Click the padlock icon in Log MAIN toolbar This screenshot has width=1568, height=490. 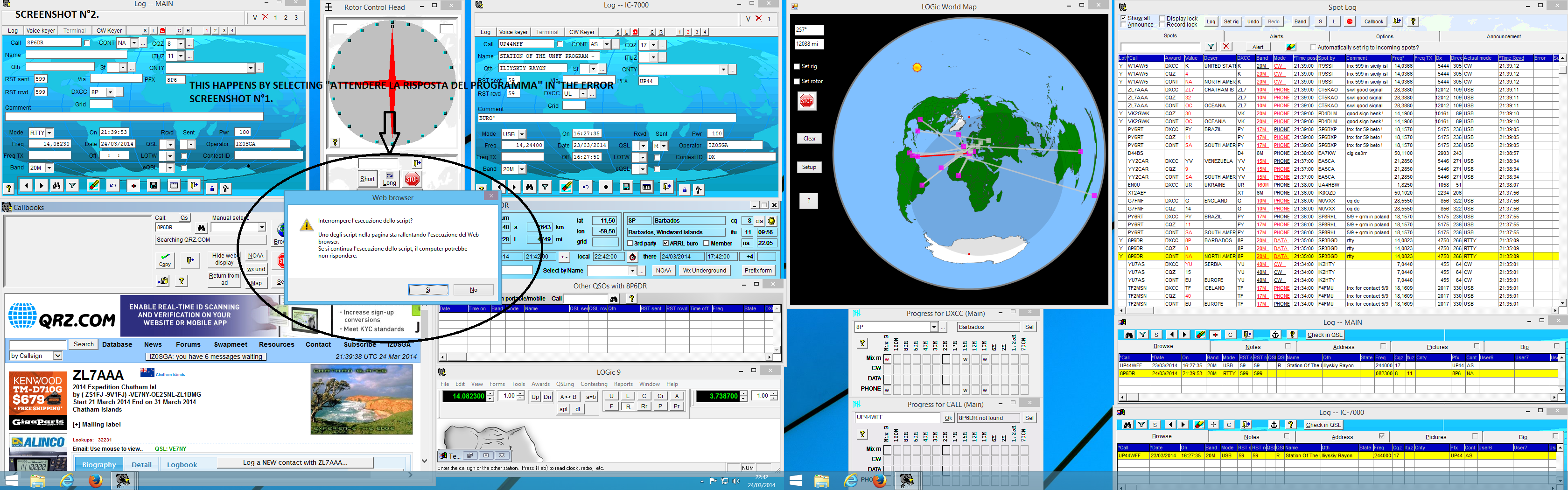tap(211, 188)
